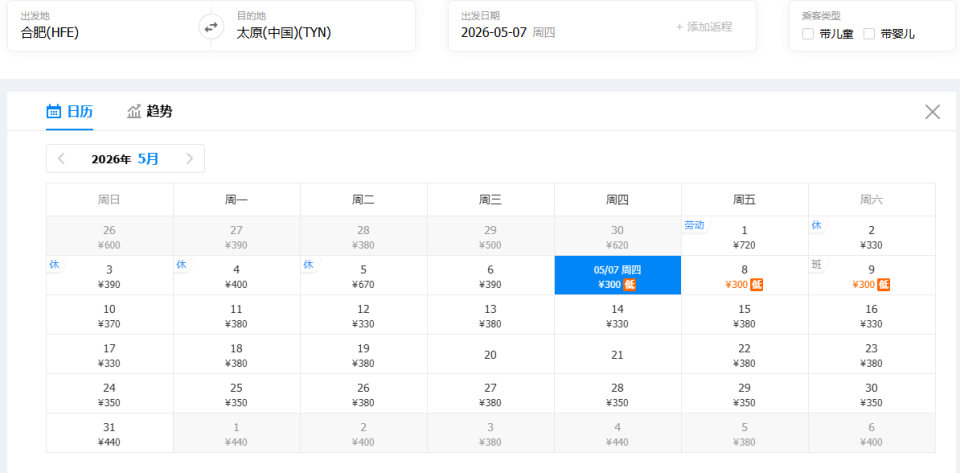Select May 6 priced ¥390
Screen dimensions: 960x473
[490, 275]
